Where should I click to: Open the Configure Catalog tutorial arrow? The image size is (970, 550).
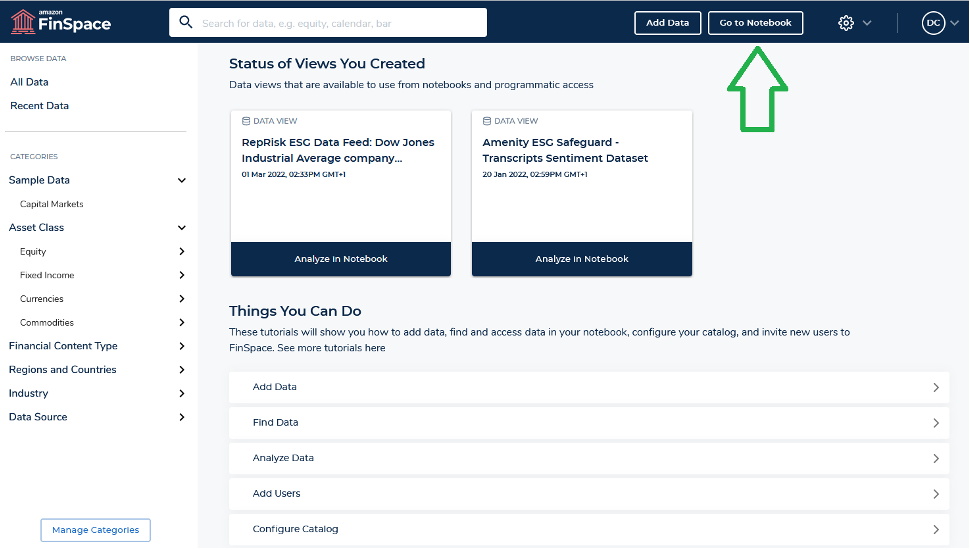[936, 530]
